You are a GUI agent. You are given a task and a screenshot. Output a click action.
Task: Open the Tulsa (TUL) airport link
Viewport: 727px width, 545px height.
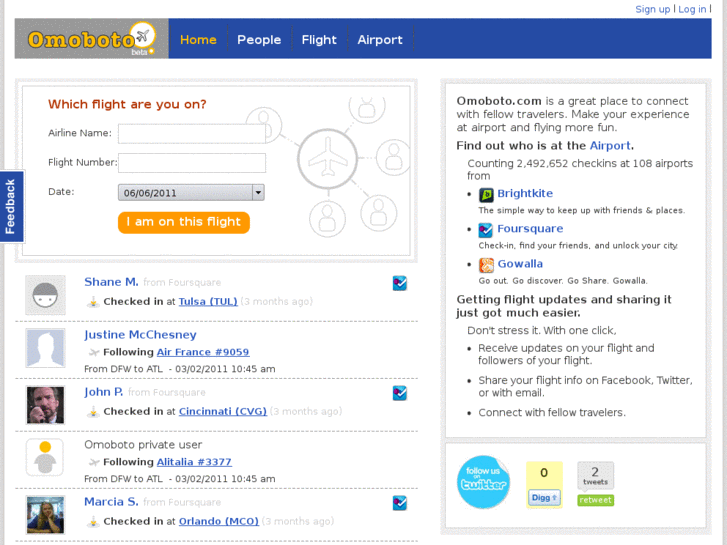[208, 301]
